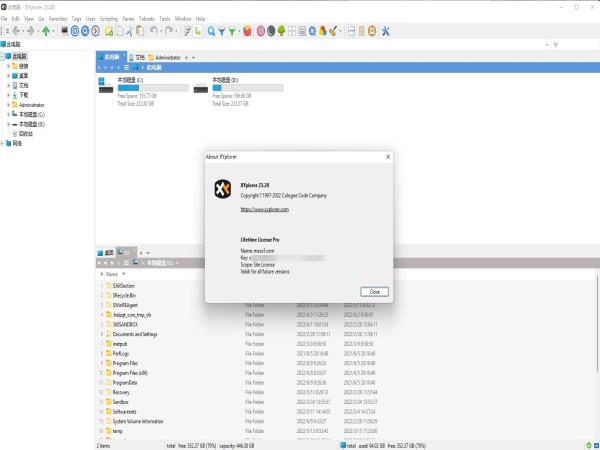Go forward with the Forward arrow icon

coord(31,31)
